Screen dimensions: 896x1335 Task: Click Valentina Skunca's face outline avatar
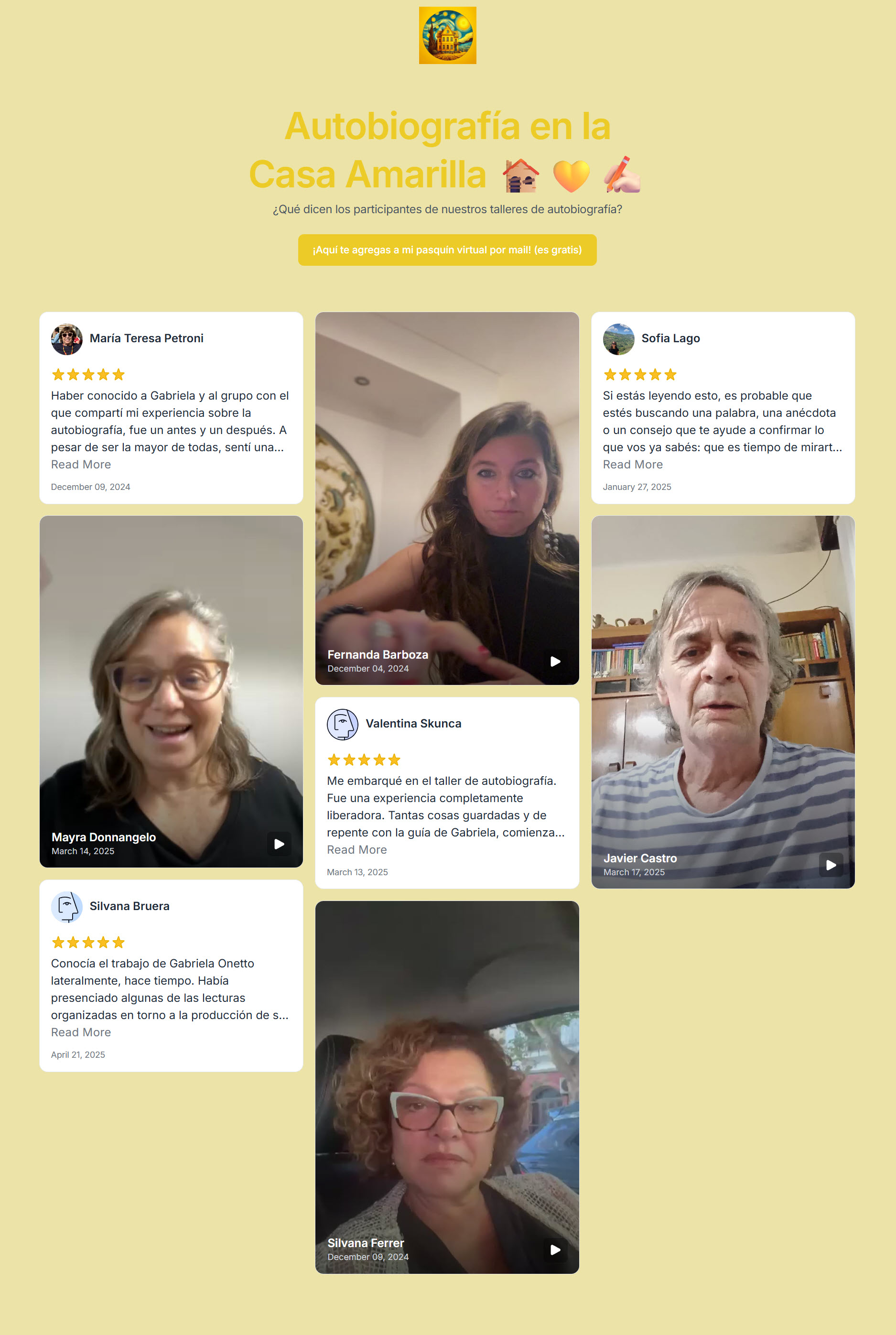pos(343,724)
